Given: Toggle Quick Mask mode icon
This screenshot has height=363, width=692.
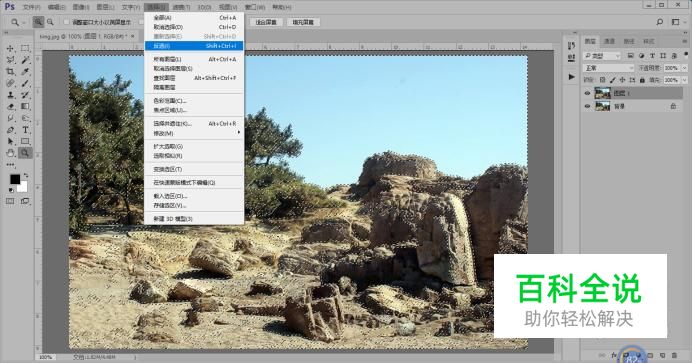Looking at the screenshot, I should click(10, 201).
